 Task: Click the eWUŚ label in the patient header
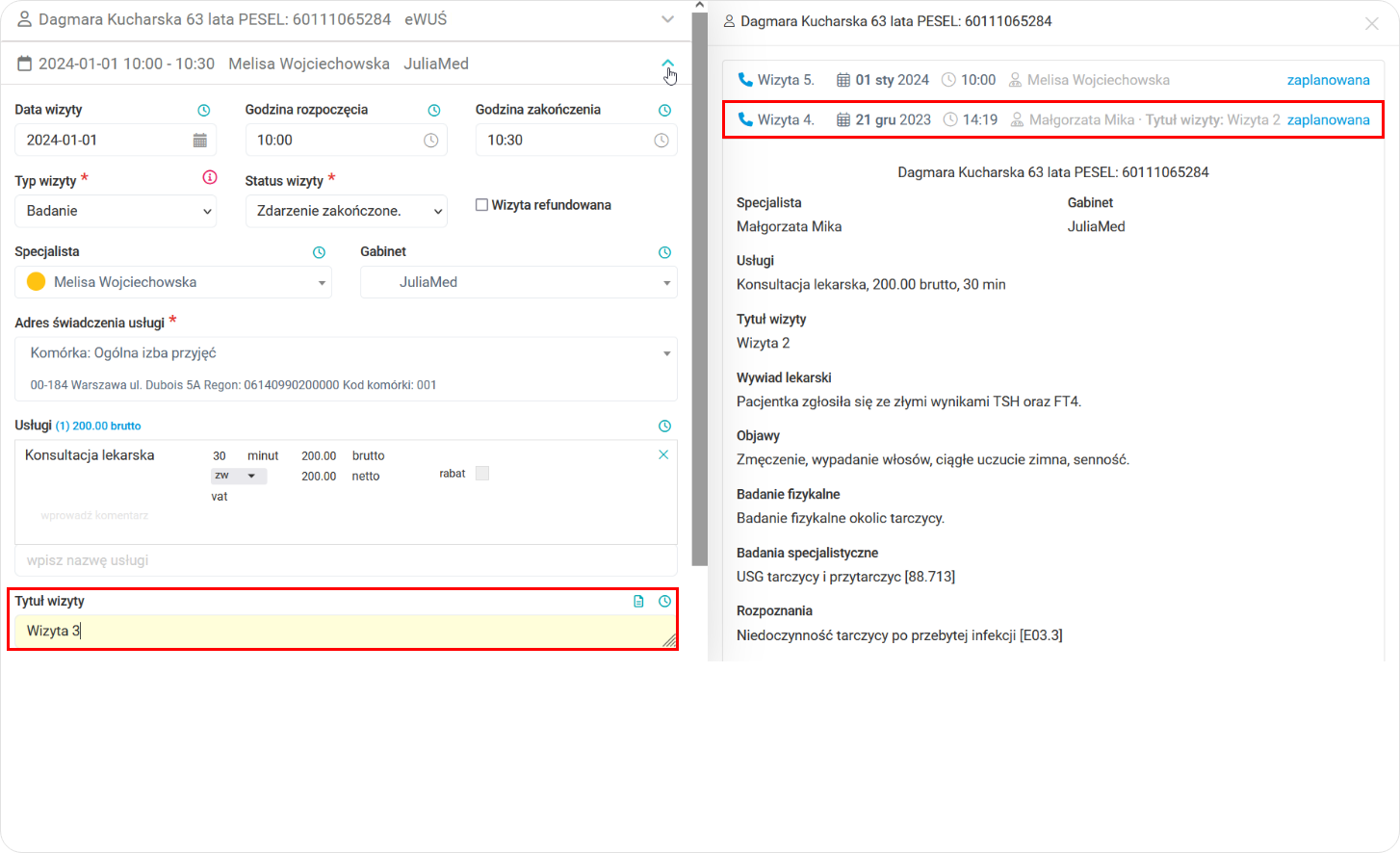pyautogui.click(x=426, y=19)
